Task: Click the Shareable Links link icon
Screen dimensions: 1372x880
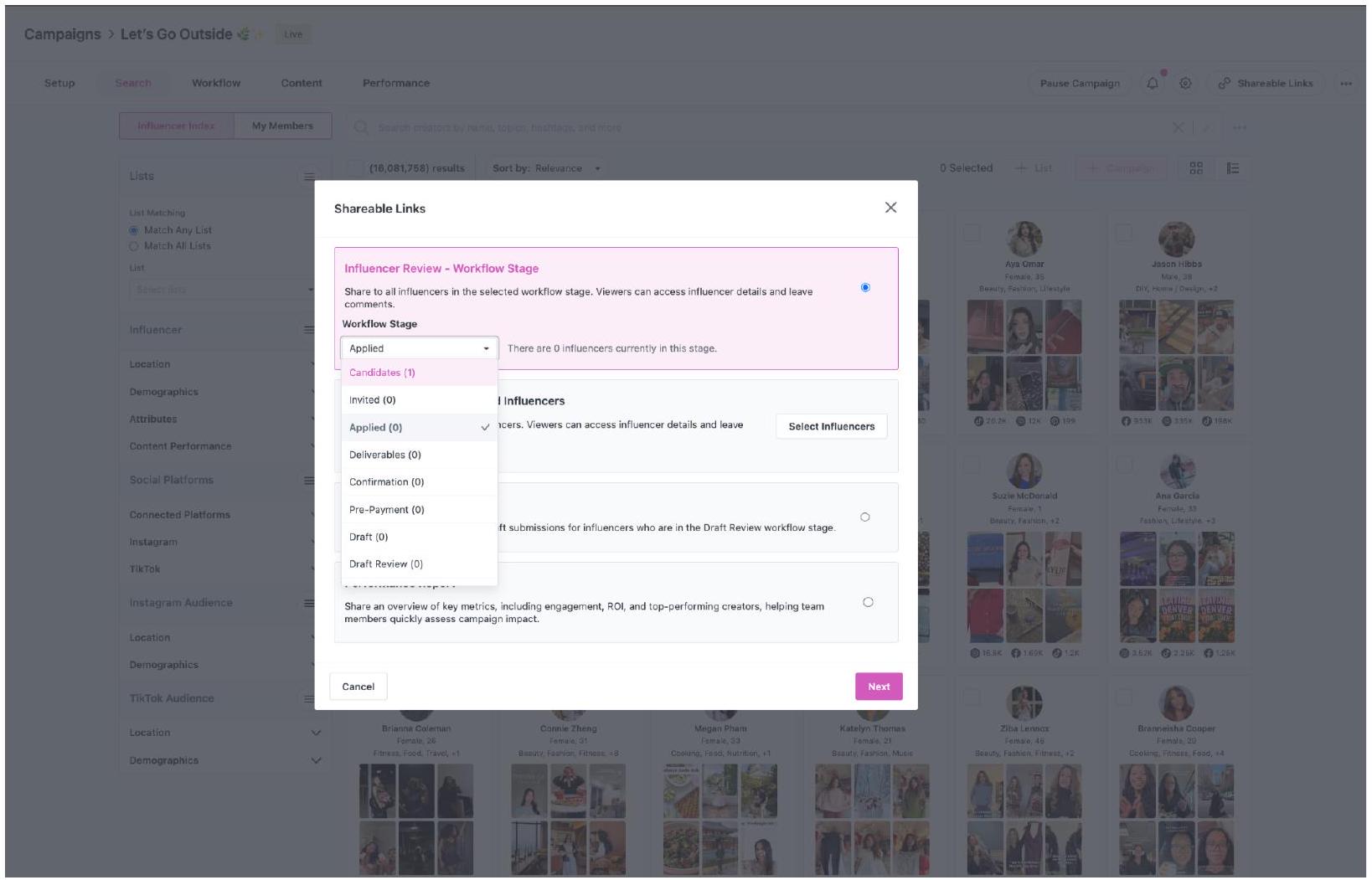Action: tap(1224, 83)
